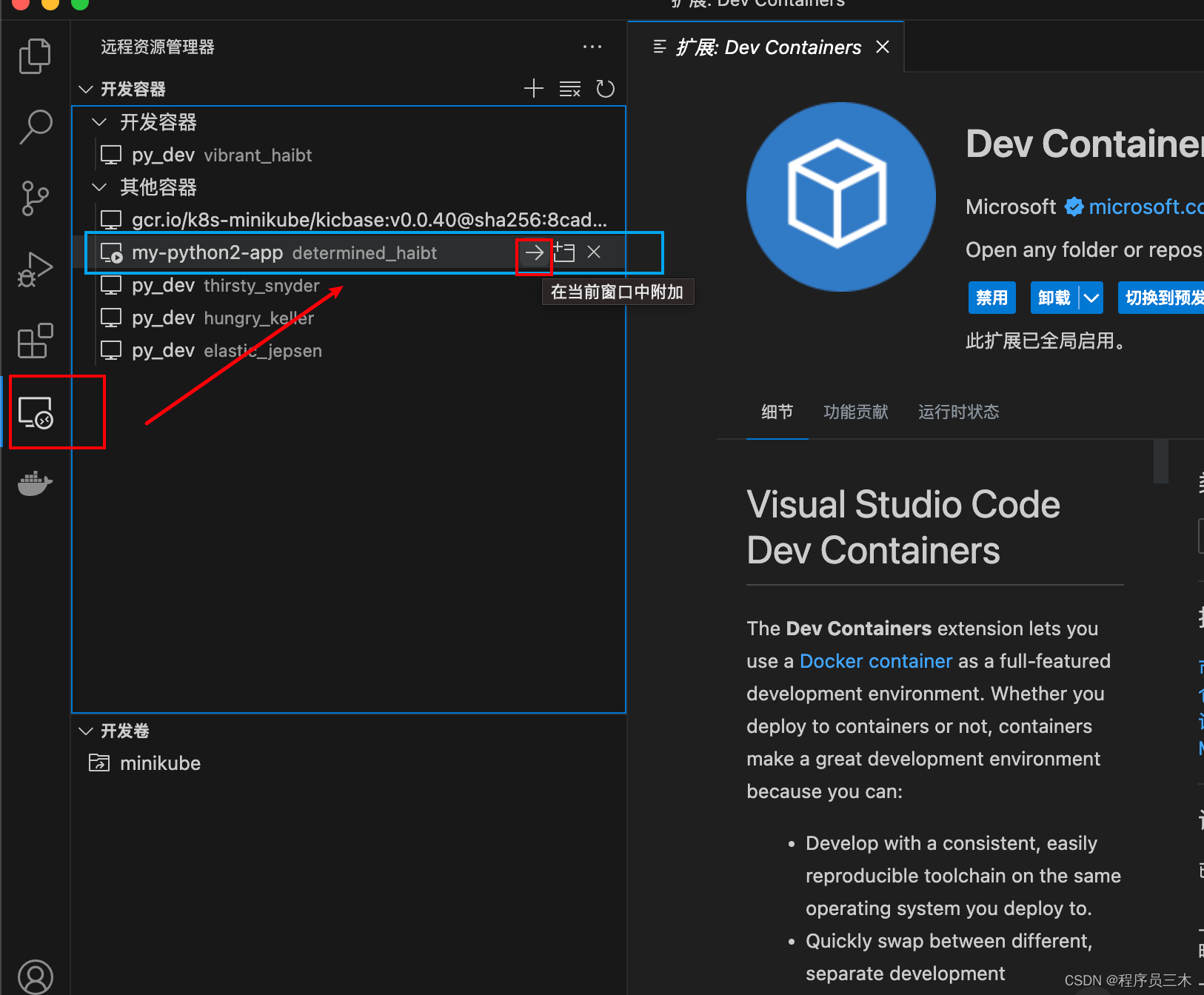Click the 切换到预发布 button
The width and height of the screenshot is (1204, 995).
point(1161,298)
